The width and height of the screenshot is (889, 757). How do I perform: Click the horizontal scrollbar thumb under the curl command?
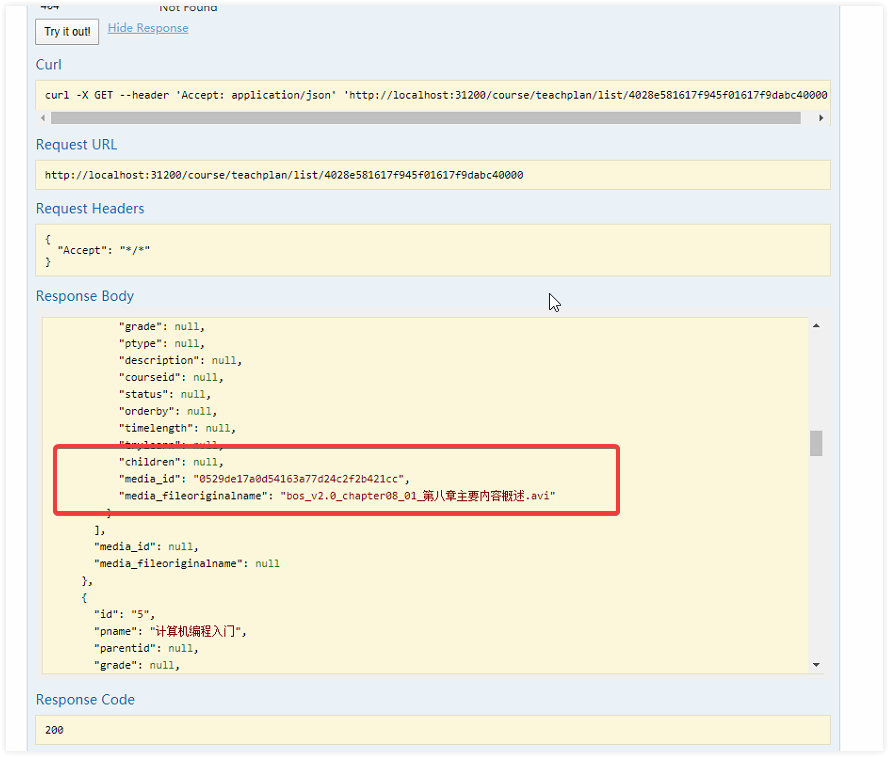(426, 118)
